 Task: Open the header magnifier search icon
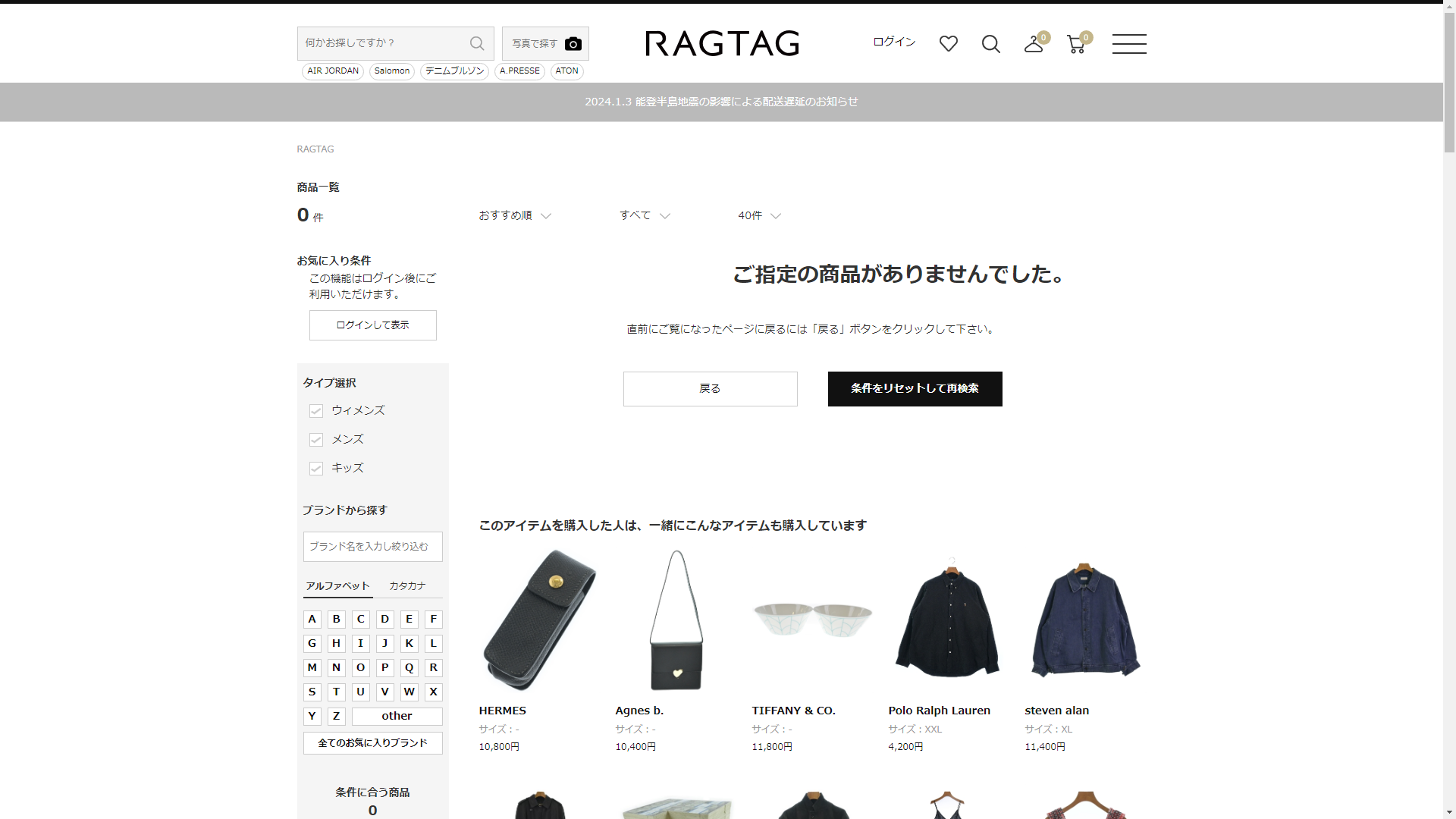(x=990, y=44)
